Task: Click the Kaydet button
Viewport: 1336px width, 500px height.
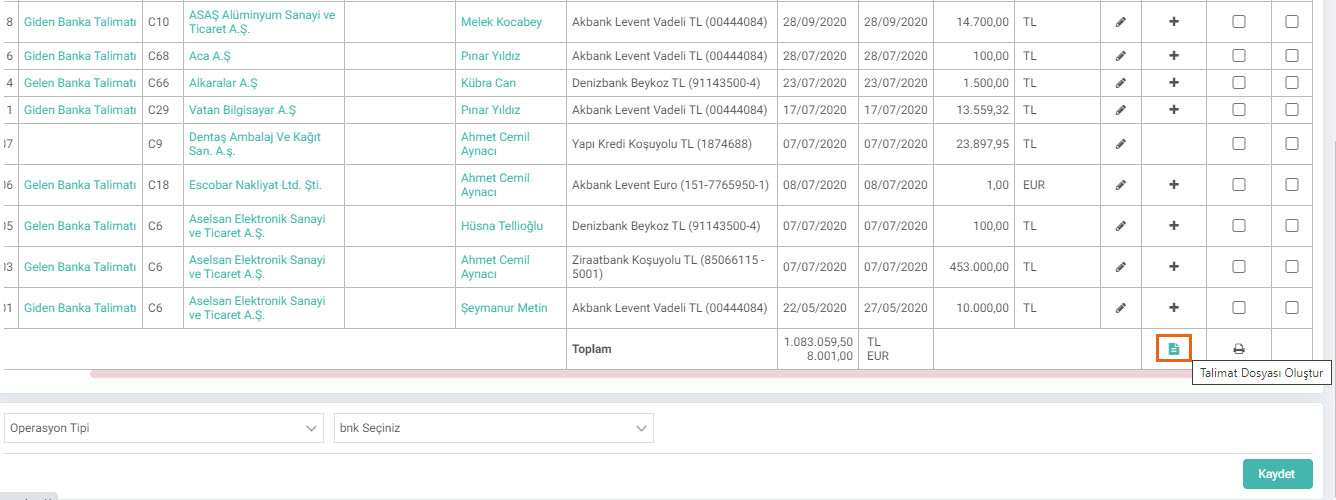Action: (x=1277, y=473)
